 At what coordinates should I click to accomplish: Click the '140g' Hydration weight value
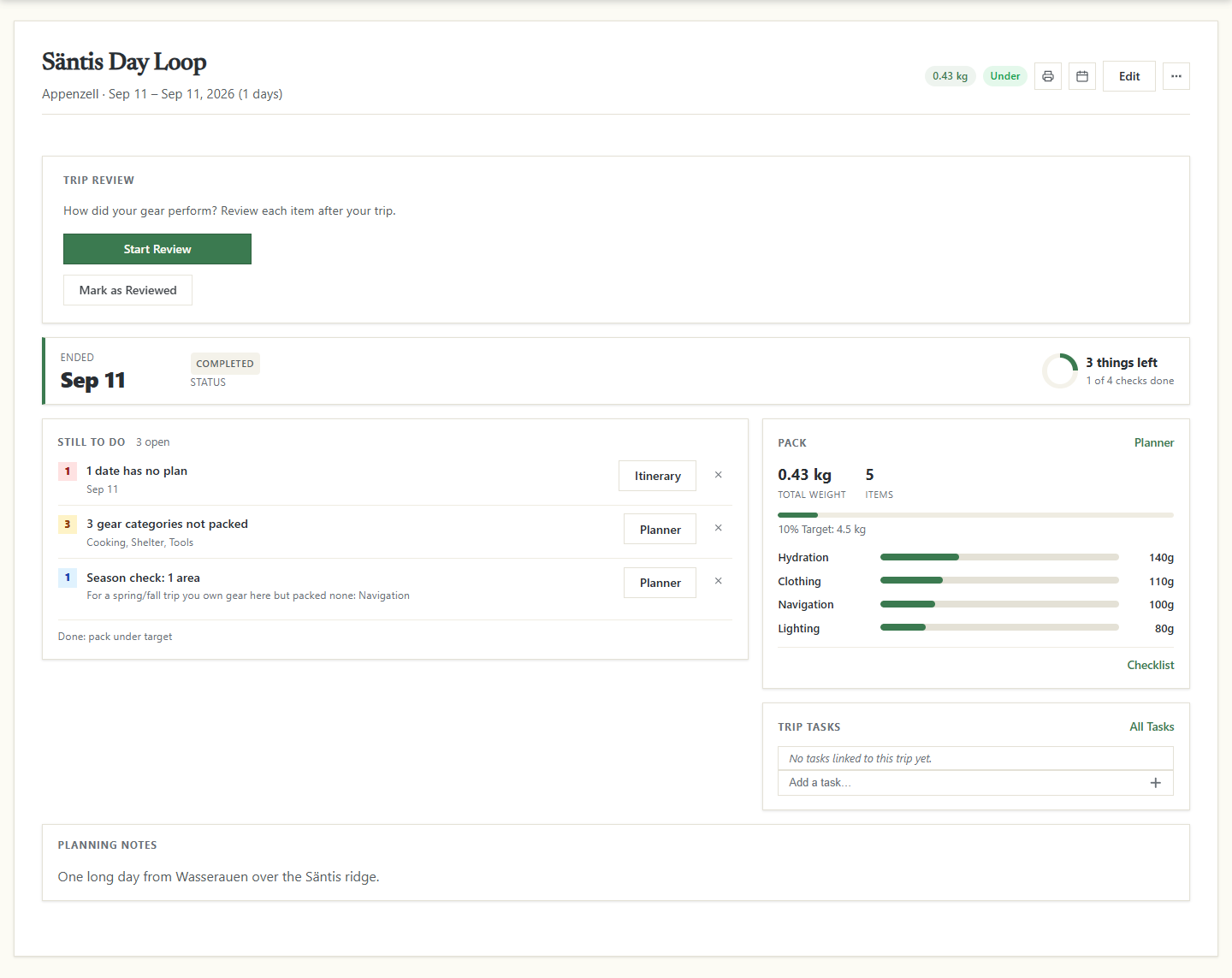click(1161, 558)
